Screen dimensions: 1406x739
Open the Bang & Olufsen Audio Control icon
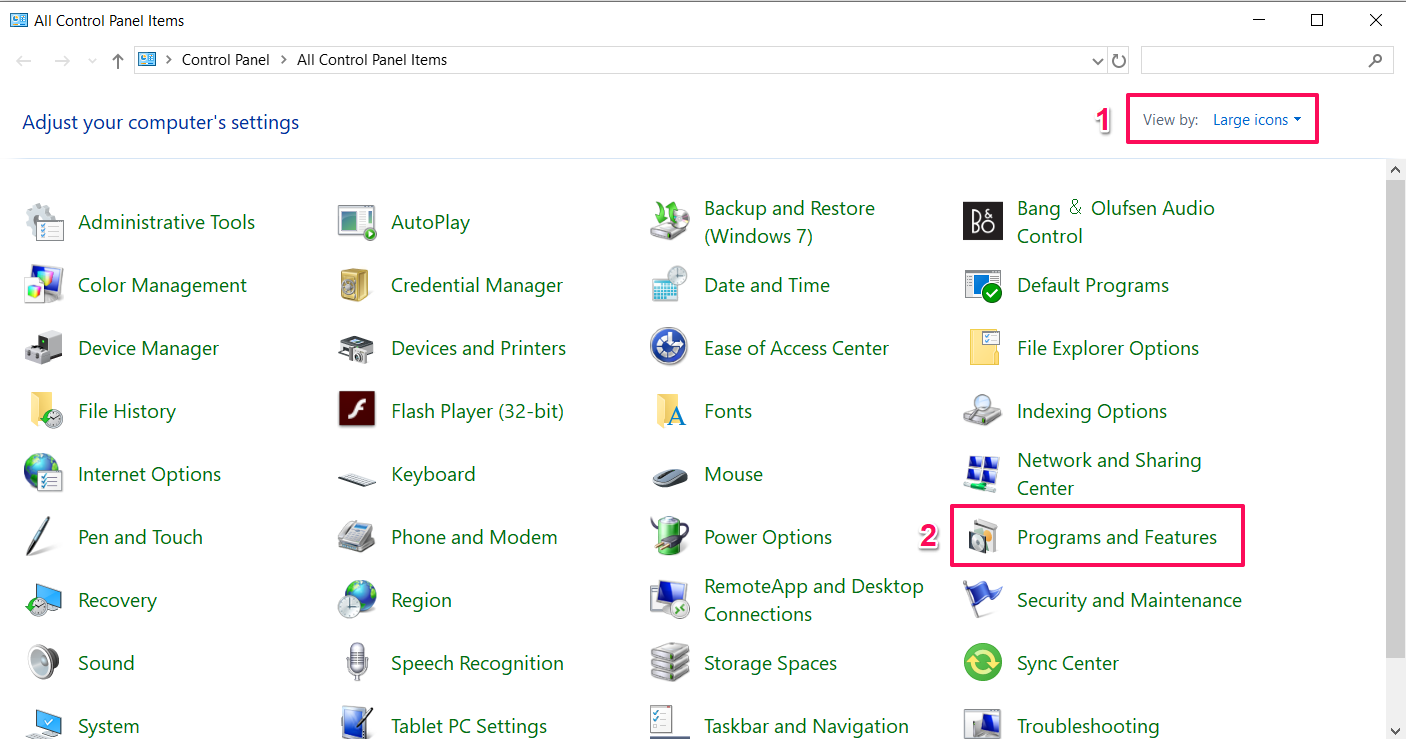(x=982, y=222)
